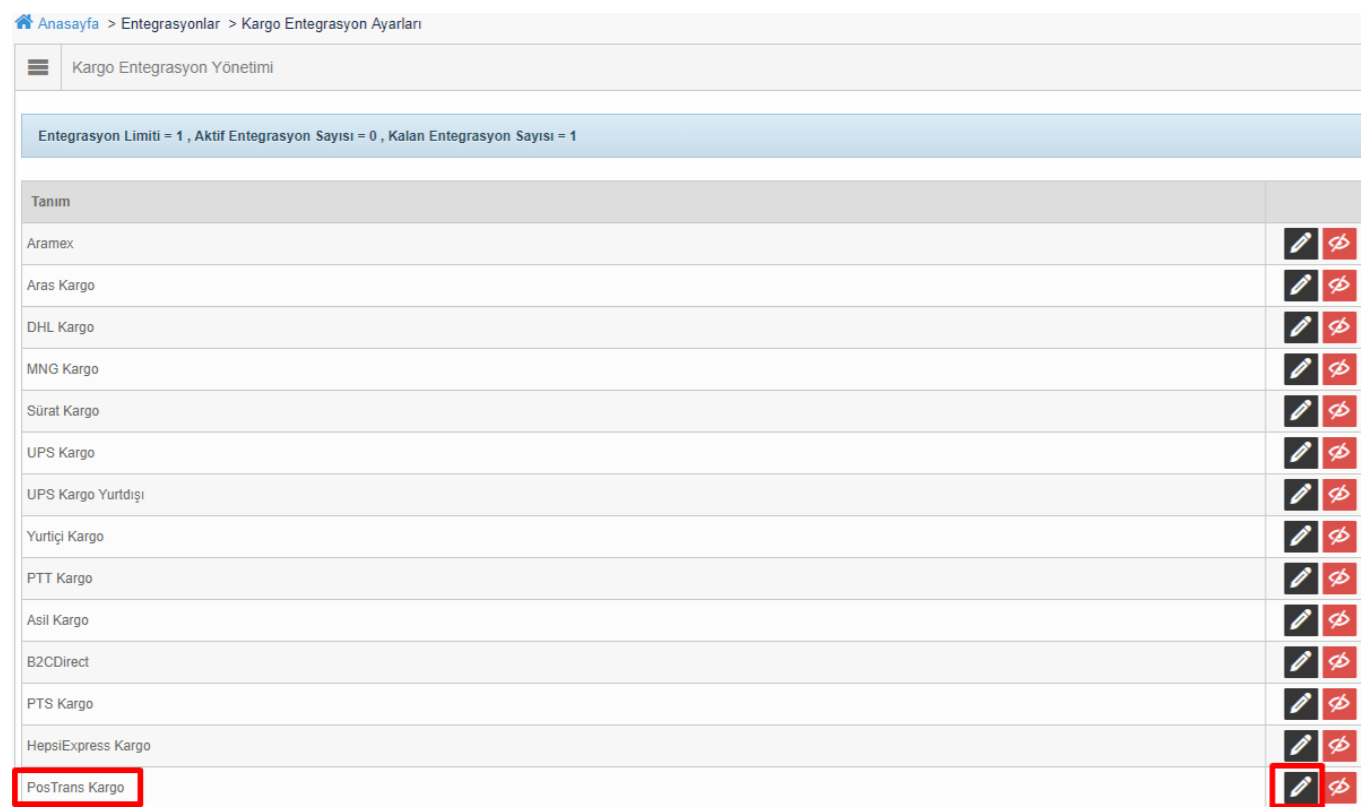Choose the PTS Kargo row name
The image size is (1361, 810).
click(60, 704)
